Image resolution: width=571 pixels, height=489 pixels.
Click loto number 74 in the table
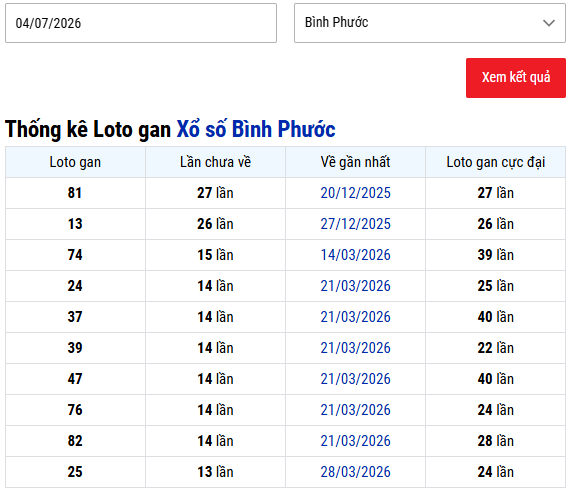tap(75, 255)
